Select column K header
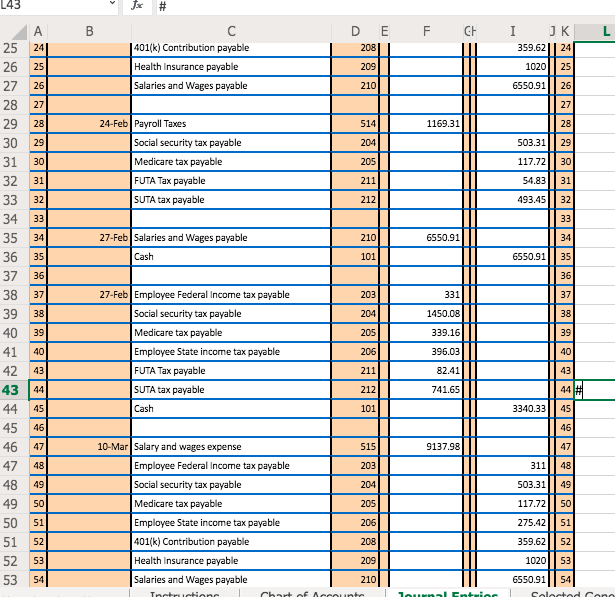Image resolution: width=615 pixels, height=597 pixels. [x=565, y=31]
